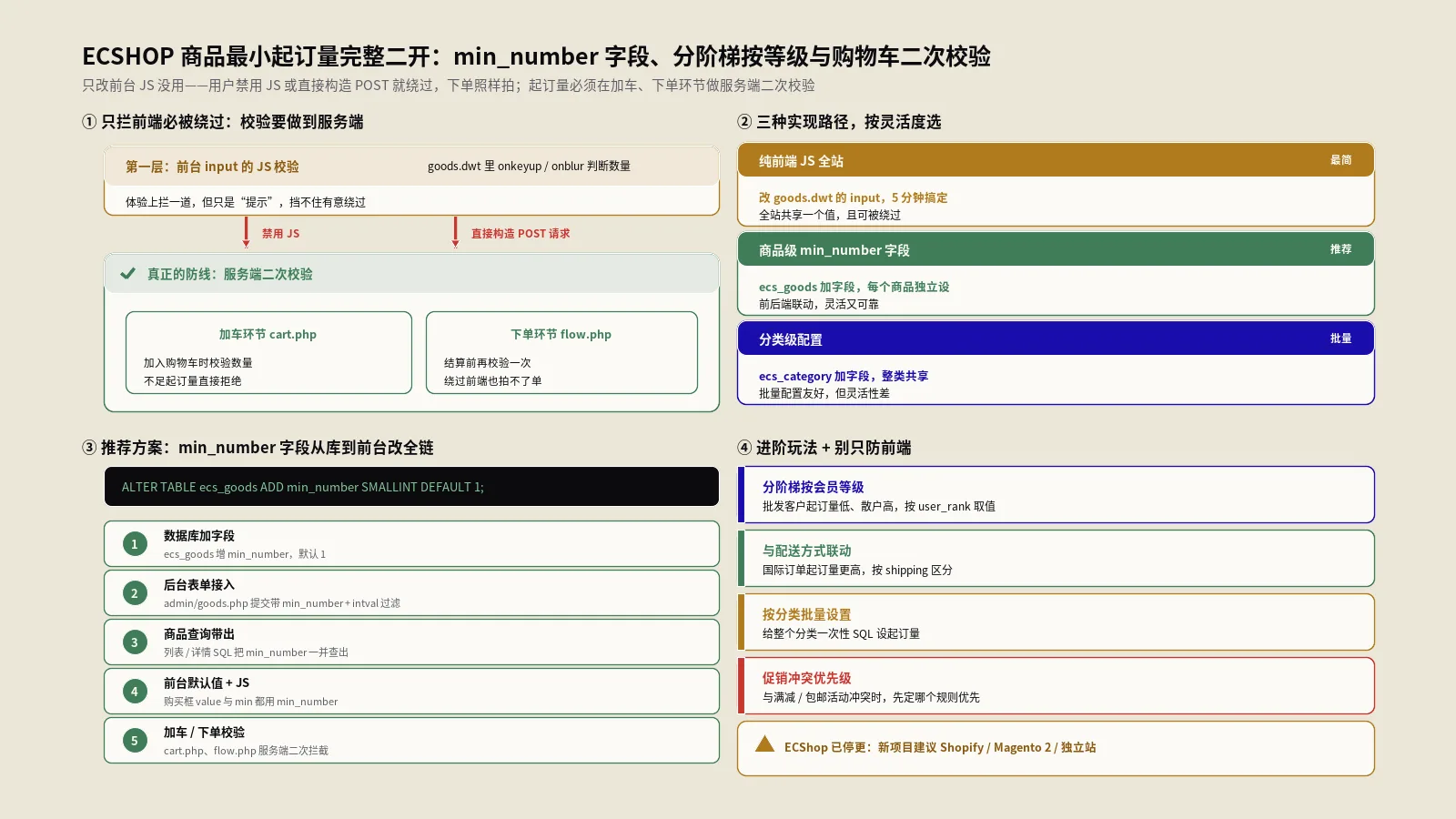Click the 按分类批量设置 card title

(806, 614)
